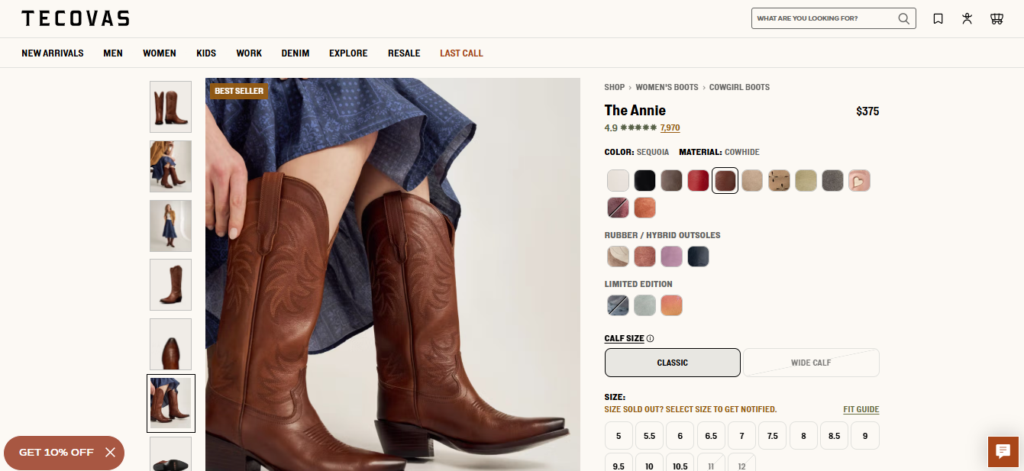Select size 6.5
The image size is (1024, 471).
[711, 436]
